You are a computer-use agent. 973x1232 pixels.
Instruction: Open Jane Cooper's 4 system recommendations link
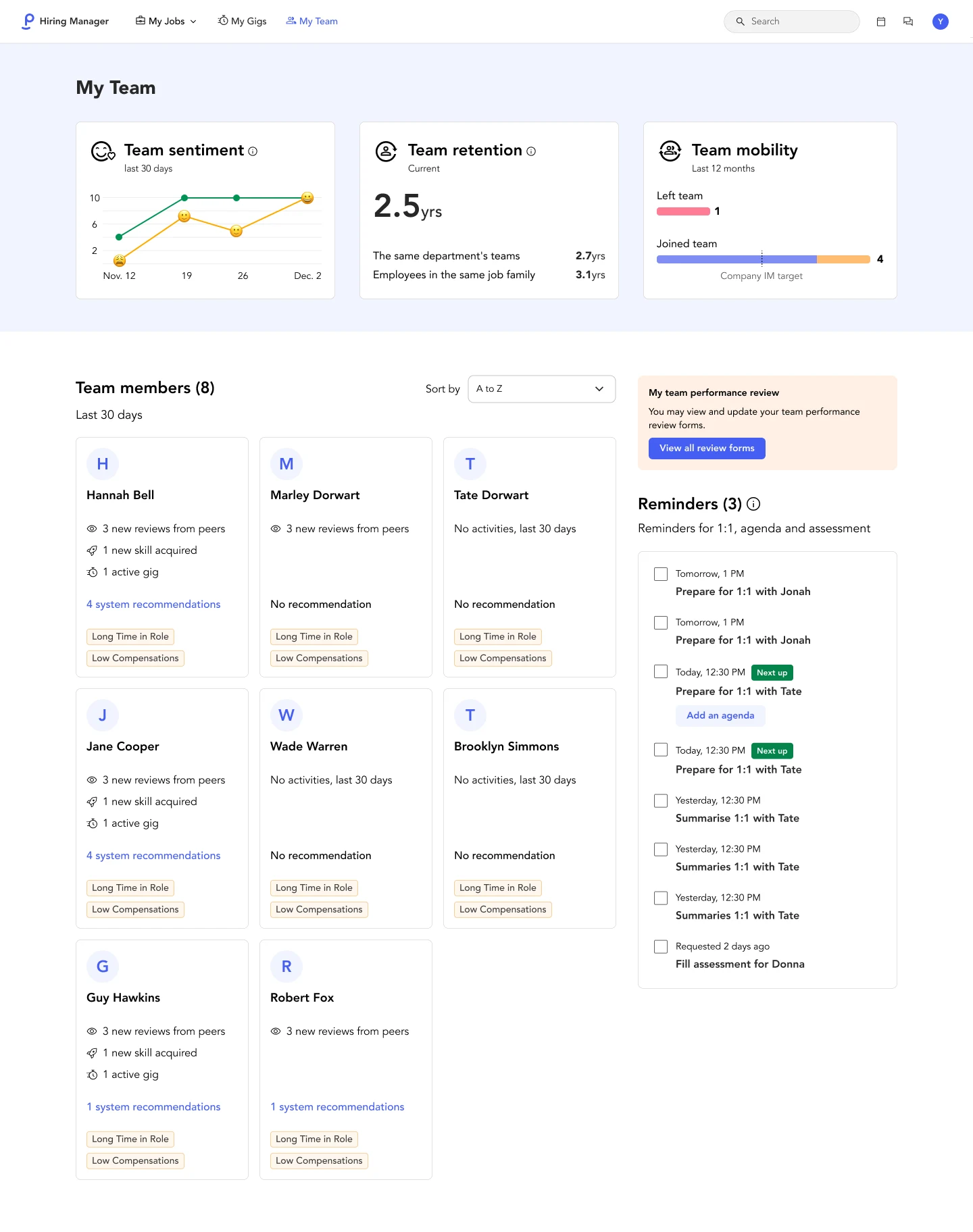coord(153,856)
